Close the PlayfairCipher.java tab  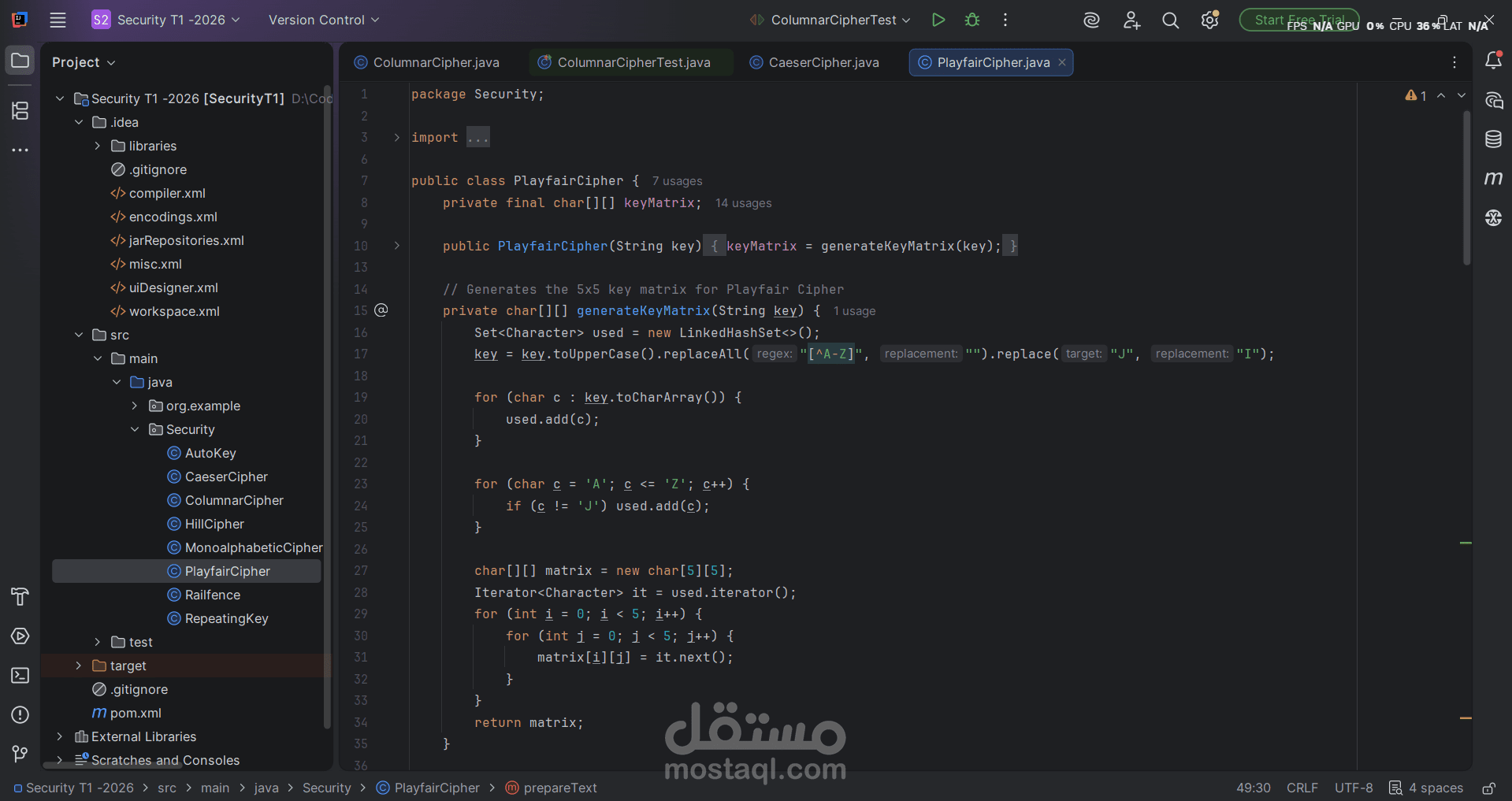pyautogui.click(x=1062, y=62)
